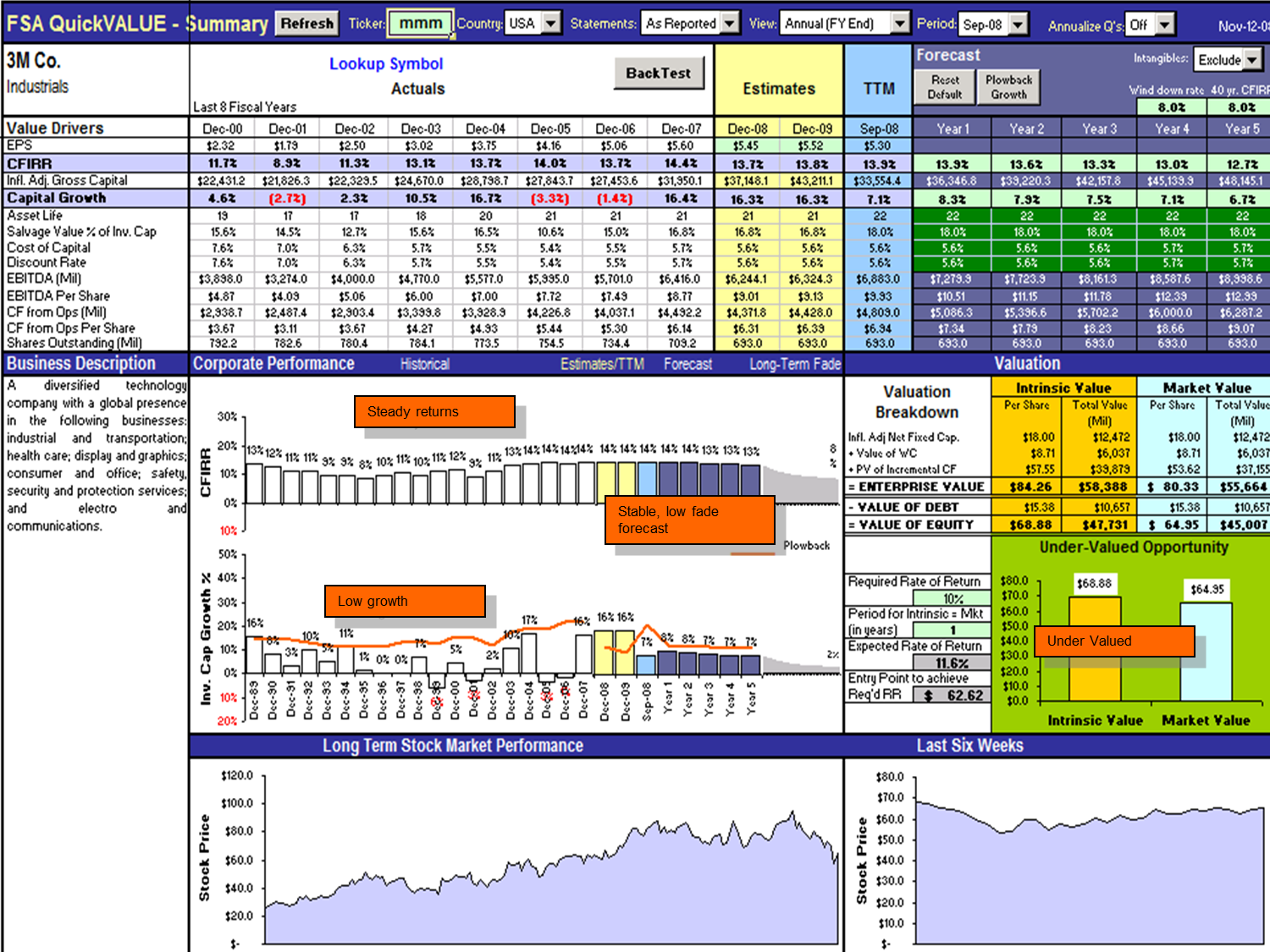This screenshot has height=952, width=1270.
Task: Select the Ticker input field containing mmm
Action: 421,23
